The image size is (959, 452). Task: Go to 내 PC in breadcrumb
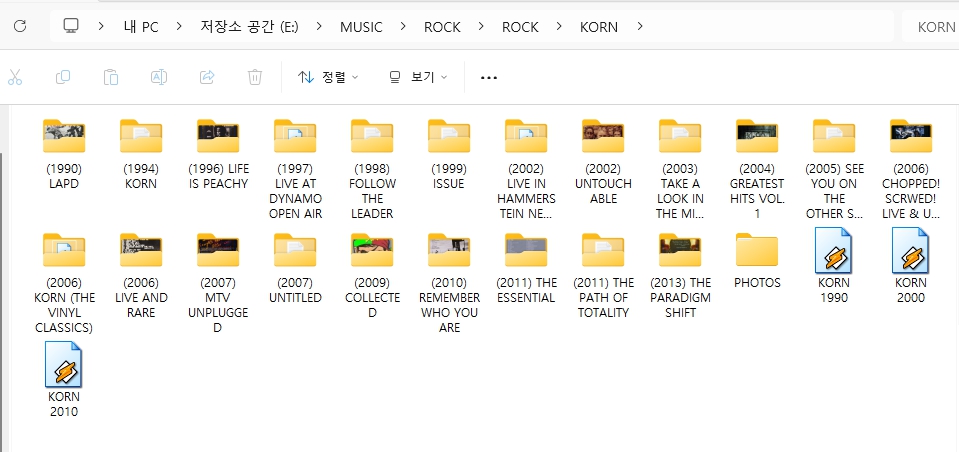pyautogui.click(x=141, y=27)
